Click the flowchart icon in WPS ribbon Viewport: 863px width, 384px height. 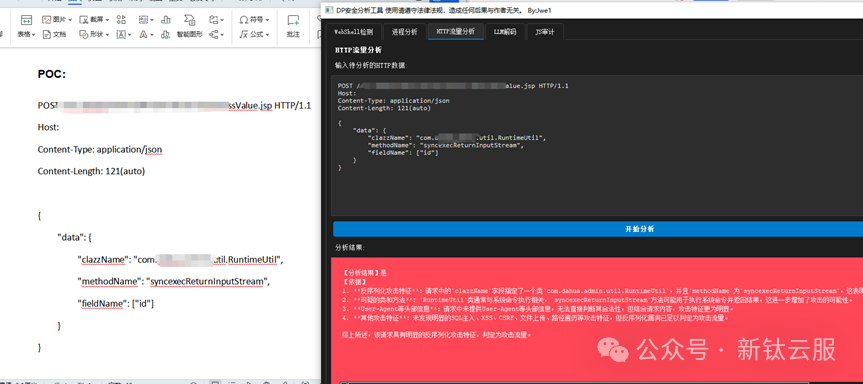[x=214, y=20]
